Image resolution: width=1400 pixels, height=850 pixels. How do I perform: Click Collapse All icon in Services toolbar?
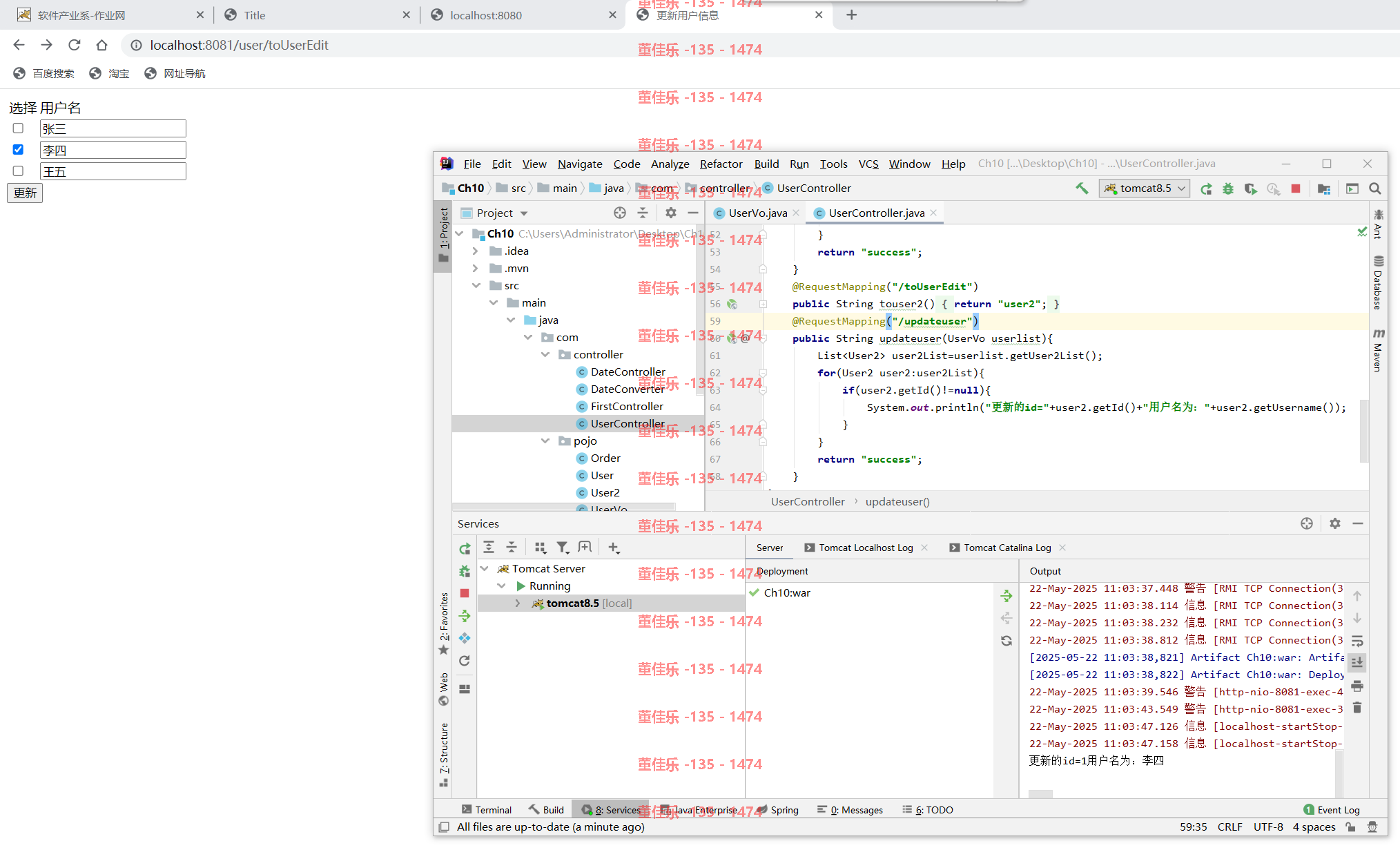pos(512,548)
